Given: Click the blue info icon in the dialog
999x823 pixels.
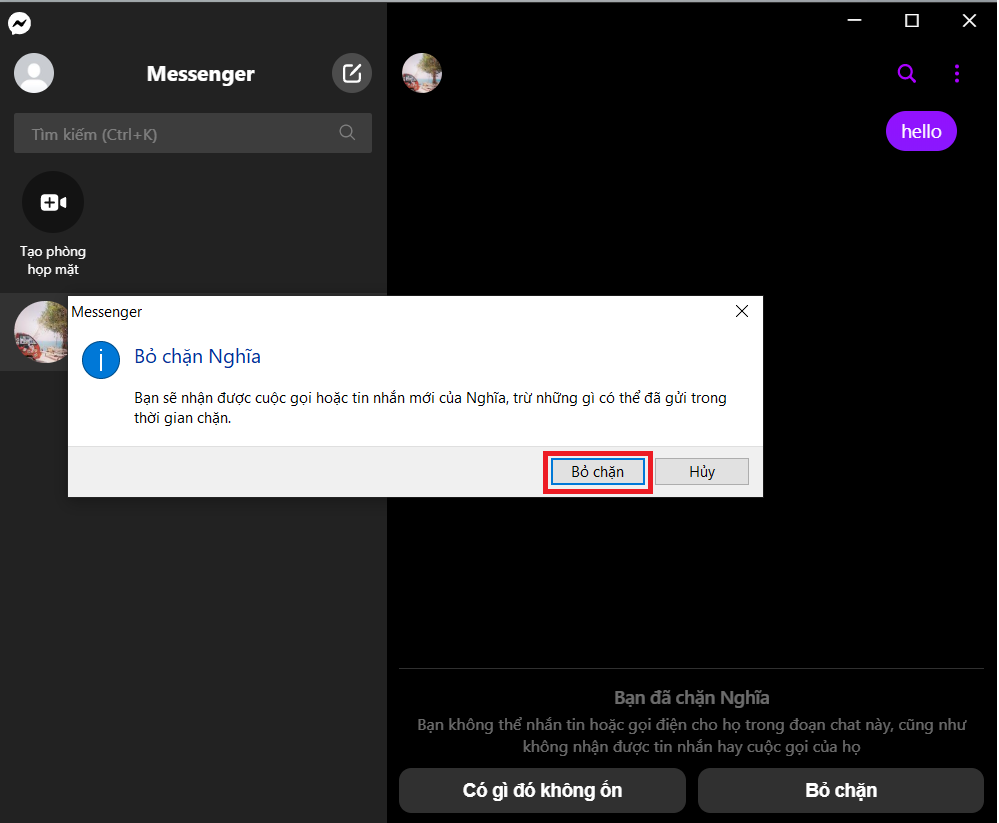Looking at the screenshot, I should (x=100, y=360).
